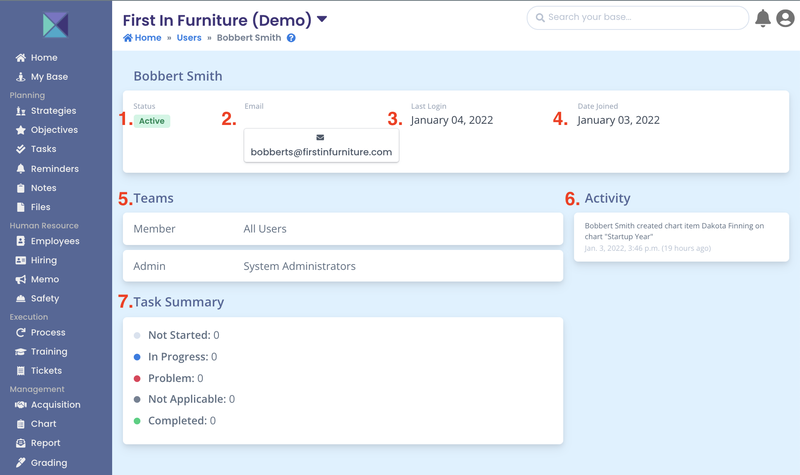Viewport: 800px width, 475px height.
Task: Click the dark Not Applicable dot
Action: (x=137, y=399)
